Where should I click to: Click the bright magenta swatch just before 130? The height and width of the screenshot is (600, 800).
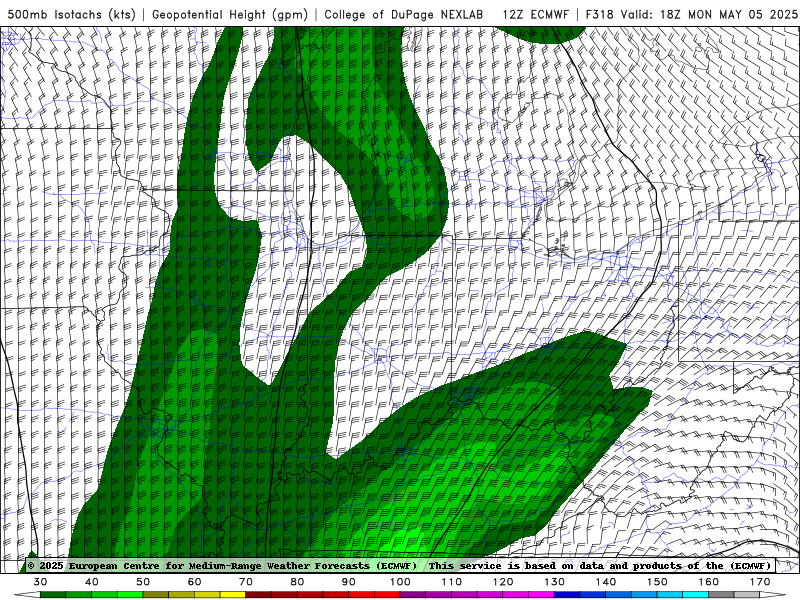[x=541, y=595]
